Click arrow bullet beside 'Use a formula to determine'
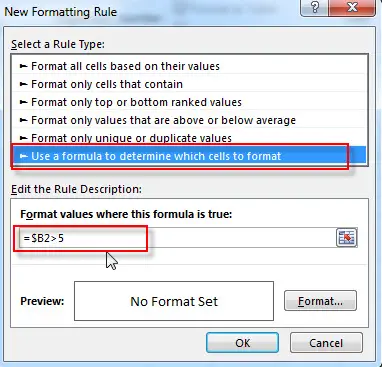Image resolution: width=382 pixels, height=367 pixels. pos(23,156)
